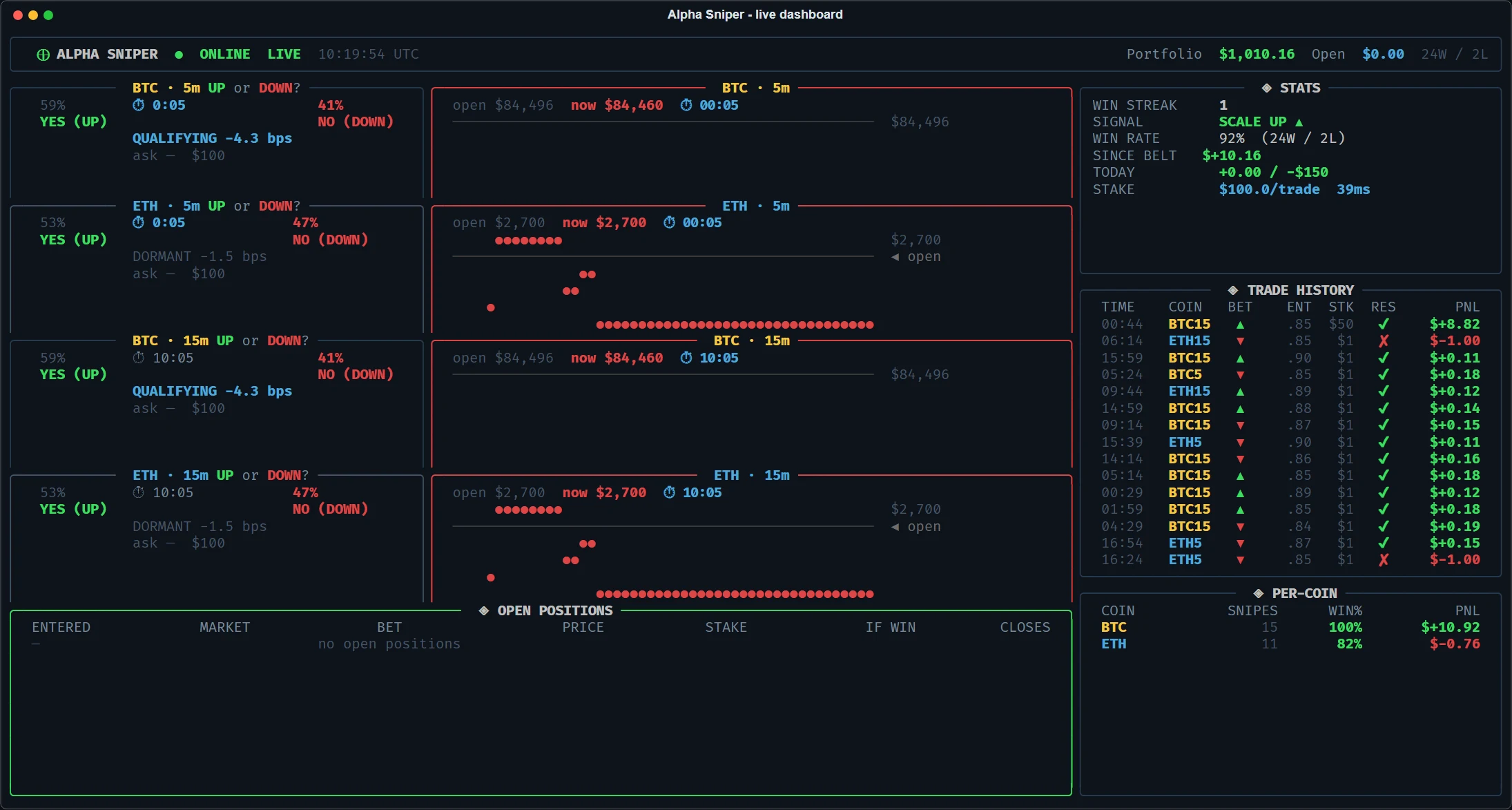
Task: Click the portfolio value $1,010.16
Action: click(1257, 54)
